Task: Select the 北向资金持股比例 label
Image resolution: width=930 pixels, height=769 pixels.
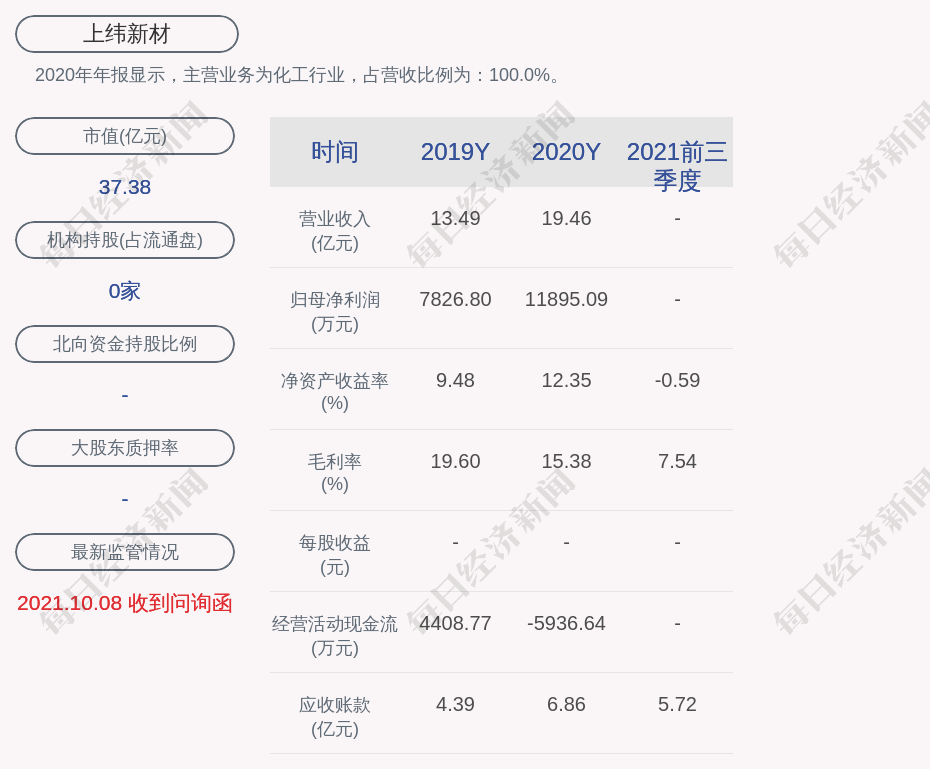Action: (x=125, y=344)
